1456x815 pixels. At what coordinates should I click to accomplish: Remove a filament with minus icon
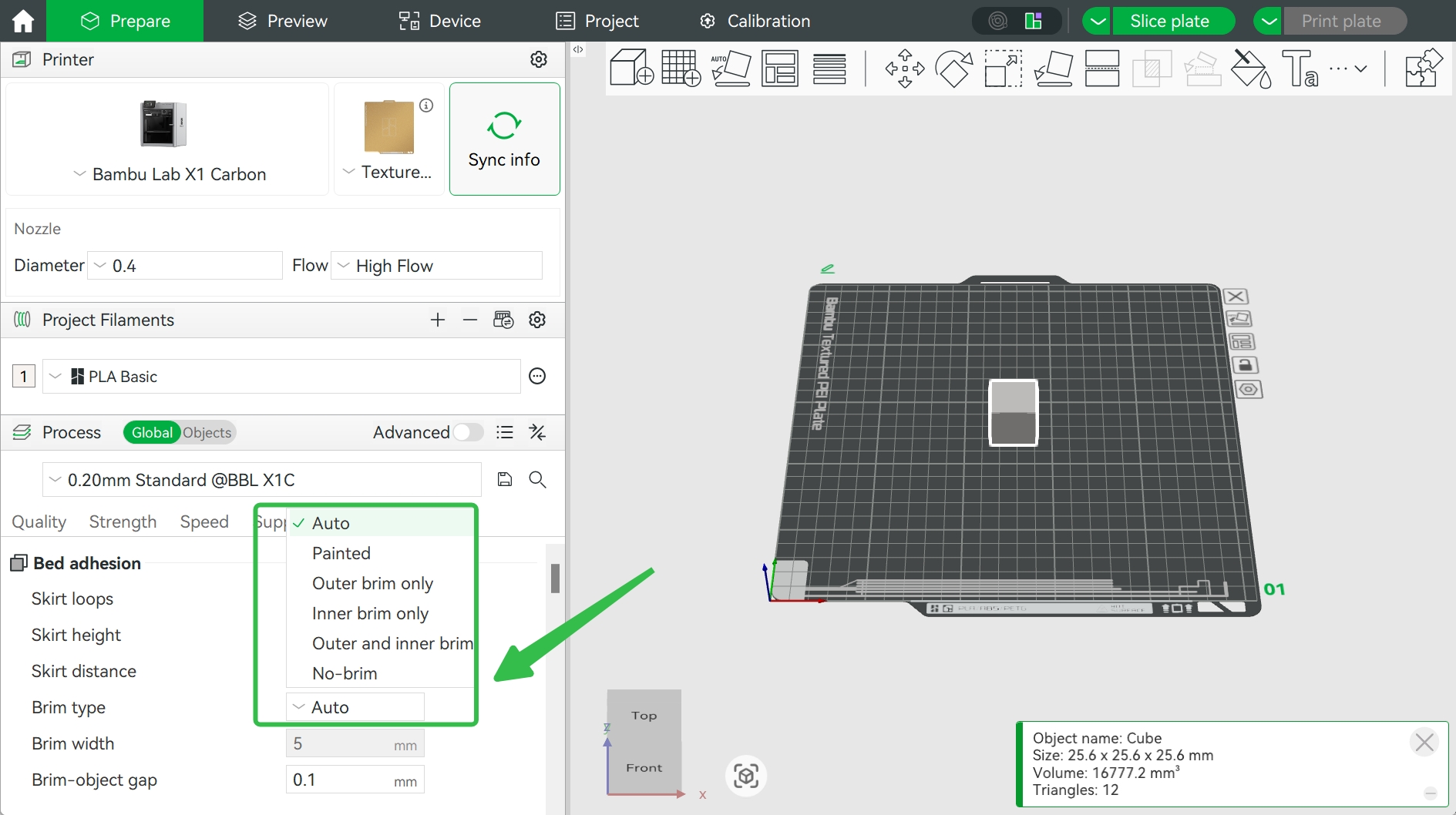pos(470,320)
